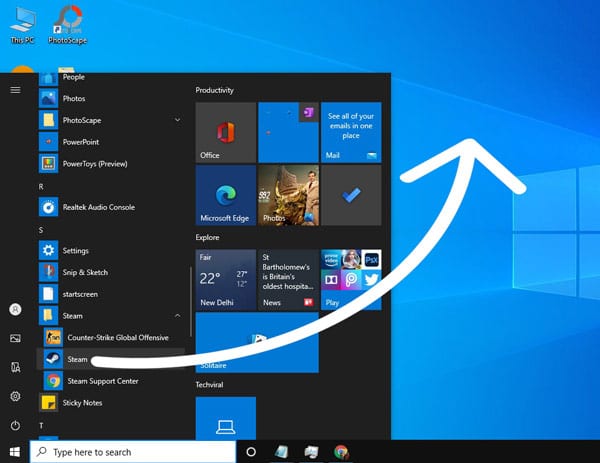This screenshot has height=463, width=600.
Task: Open the laptop tile under Techviral
Action: pos(226,418)
